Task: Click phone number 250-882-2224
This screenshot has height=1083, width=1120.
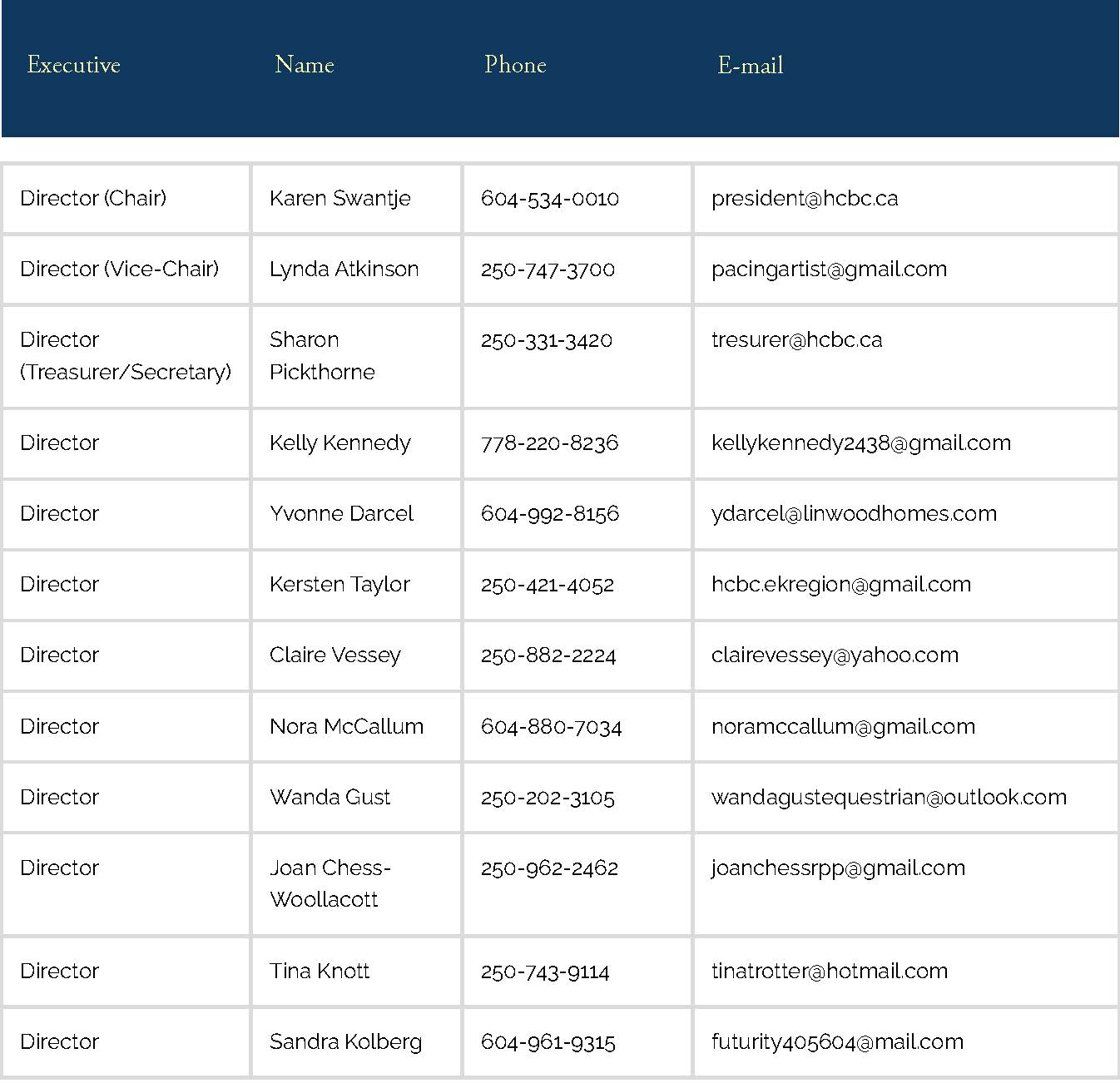Action: click(x=548, y=655)
